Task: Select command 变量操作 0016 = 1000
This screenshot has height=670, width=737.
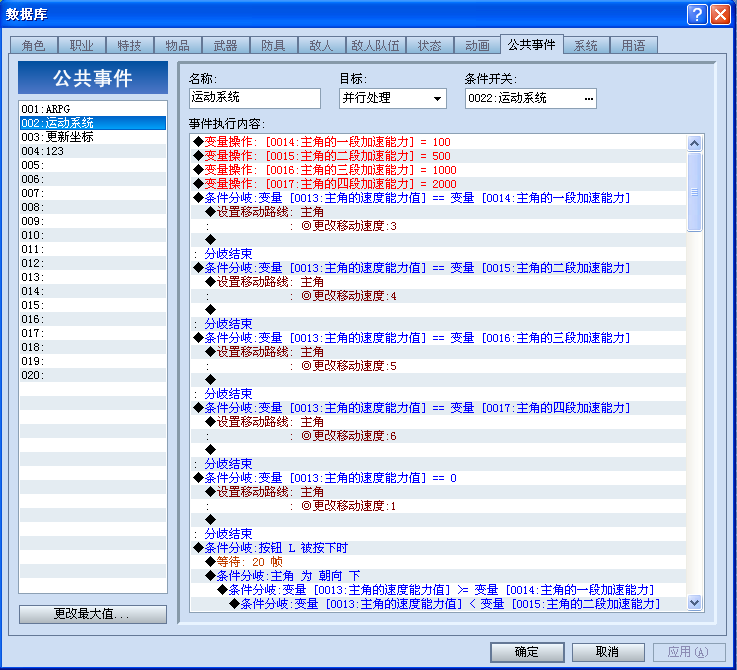Action: (x=438, y=170)
